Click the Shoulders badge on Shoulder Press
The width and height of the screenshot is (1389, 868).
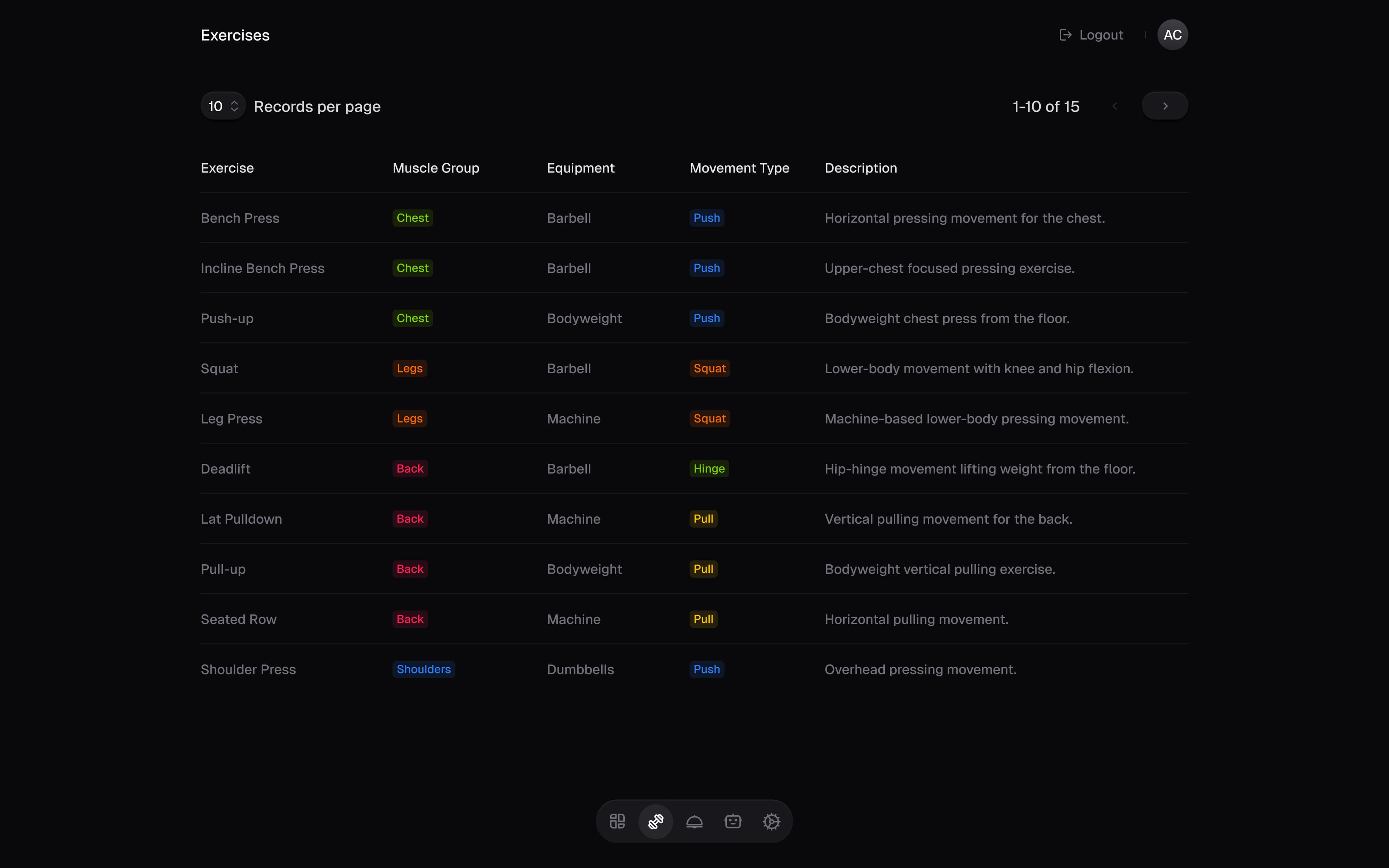423,669
